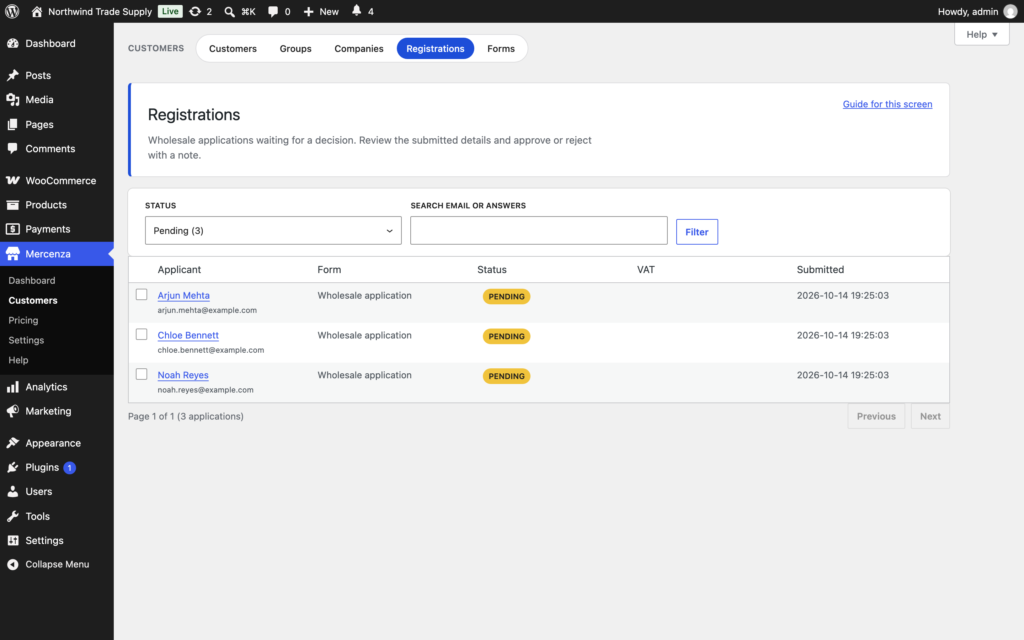Switch to the Companies tab
The image size is (1024, 640).
point(359,48)
